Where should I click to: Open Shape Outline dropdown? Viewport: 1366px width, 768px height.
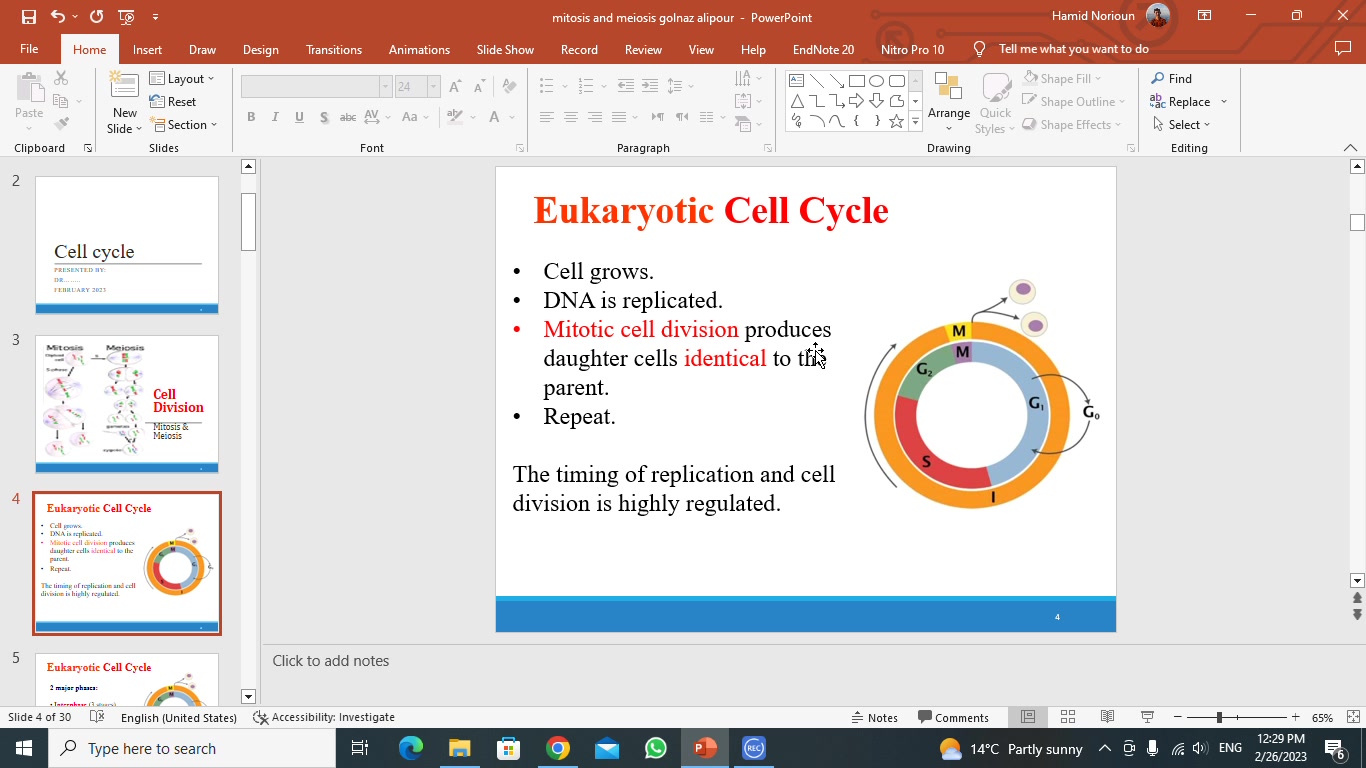(x=1074, y=101)
